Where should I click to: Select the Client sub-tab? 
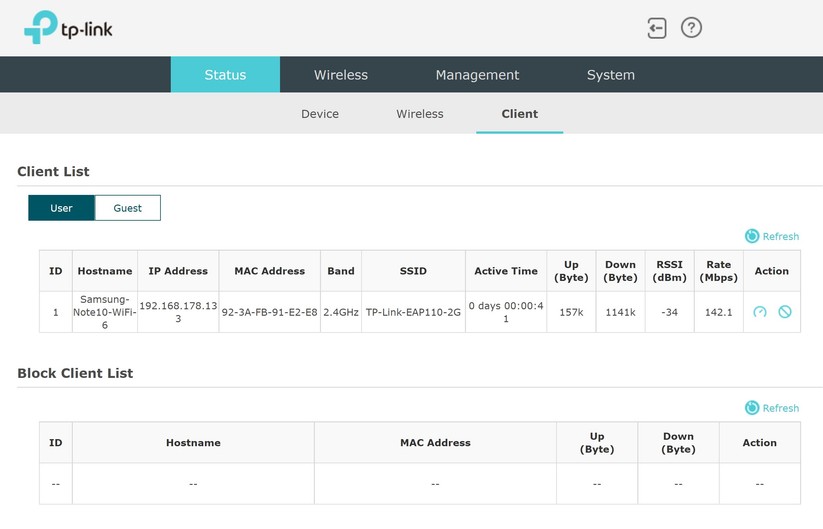(x=520, y=114)
